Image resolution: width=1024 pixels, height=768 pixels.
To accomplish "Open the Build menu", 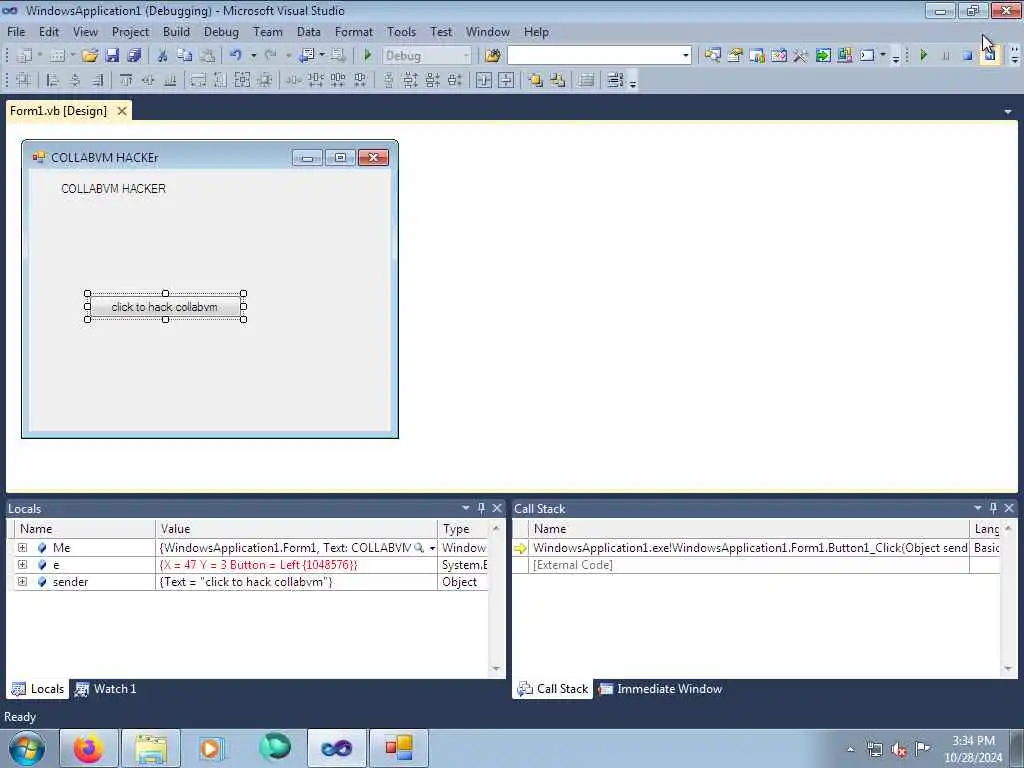I will pyautogui.click(x=176, y=32).
